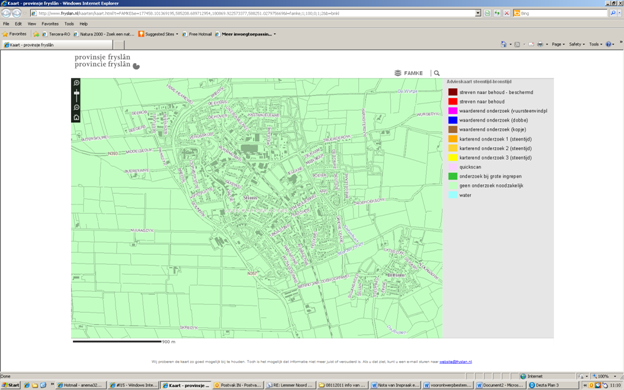624x390 pixels.
Task: Adjust the map zoom level slider handle
Action: coord(76,94)
